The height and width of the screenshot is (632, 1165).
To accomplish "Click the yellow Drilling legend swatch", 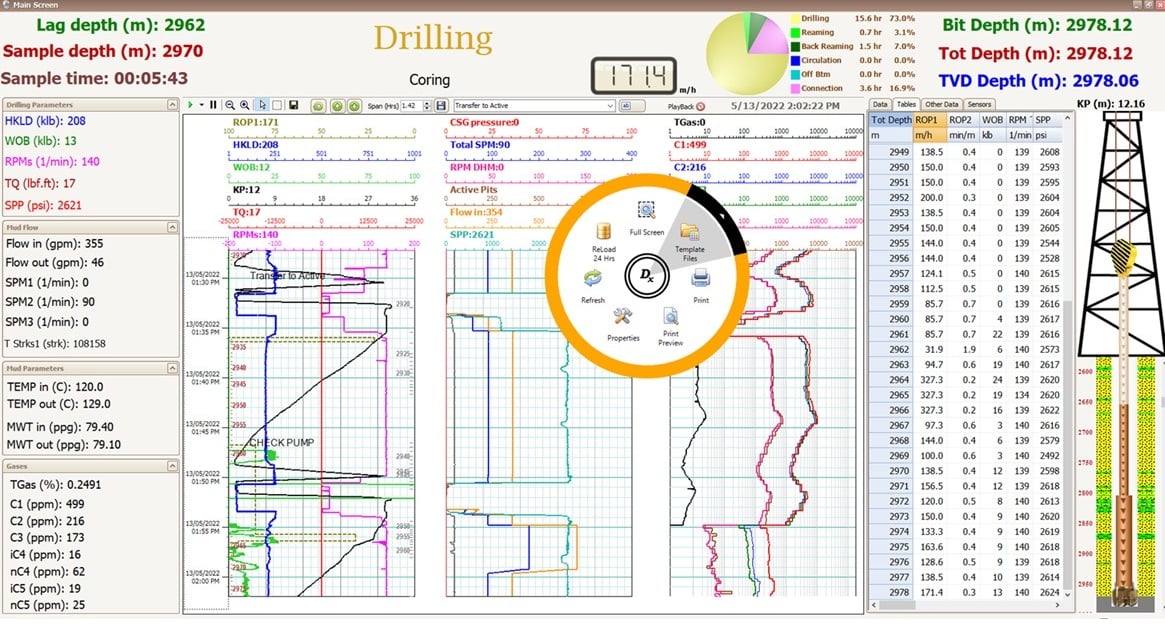I will pos(795,19).
